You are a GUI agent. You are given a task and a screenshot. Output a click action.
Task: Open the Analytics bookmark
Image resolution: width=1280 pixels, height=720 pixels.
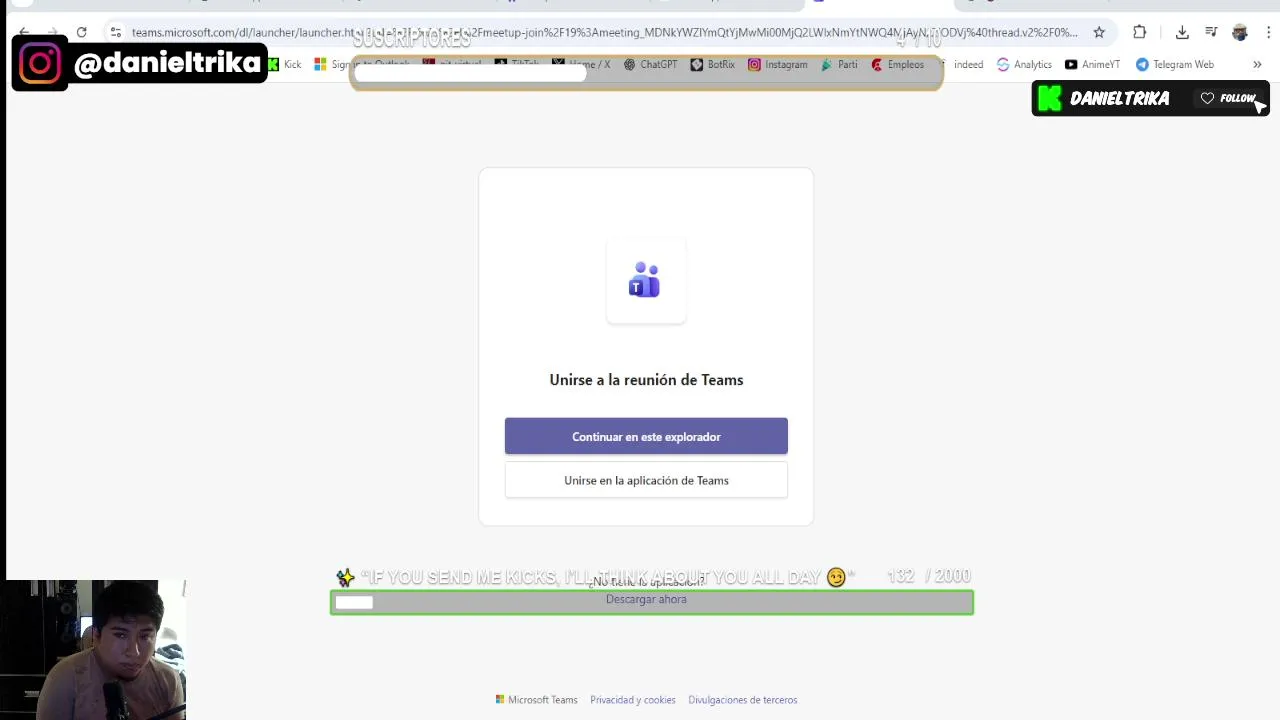coord(1024,64)
